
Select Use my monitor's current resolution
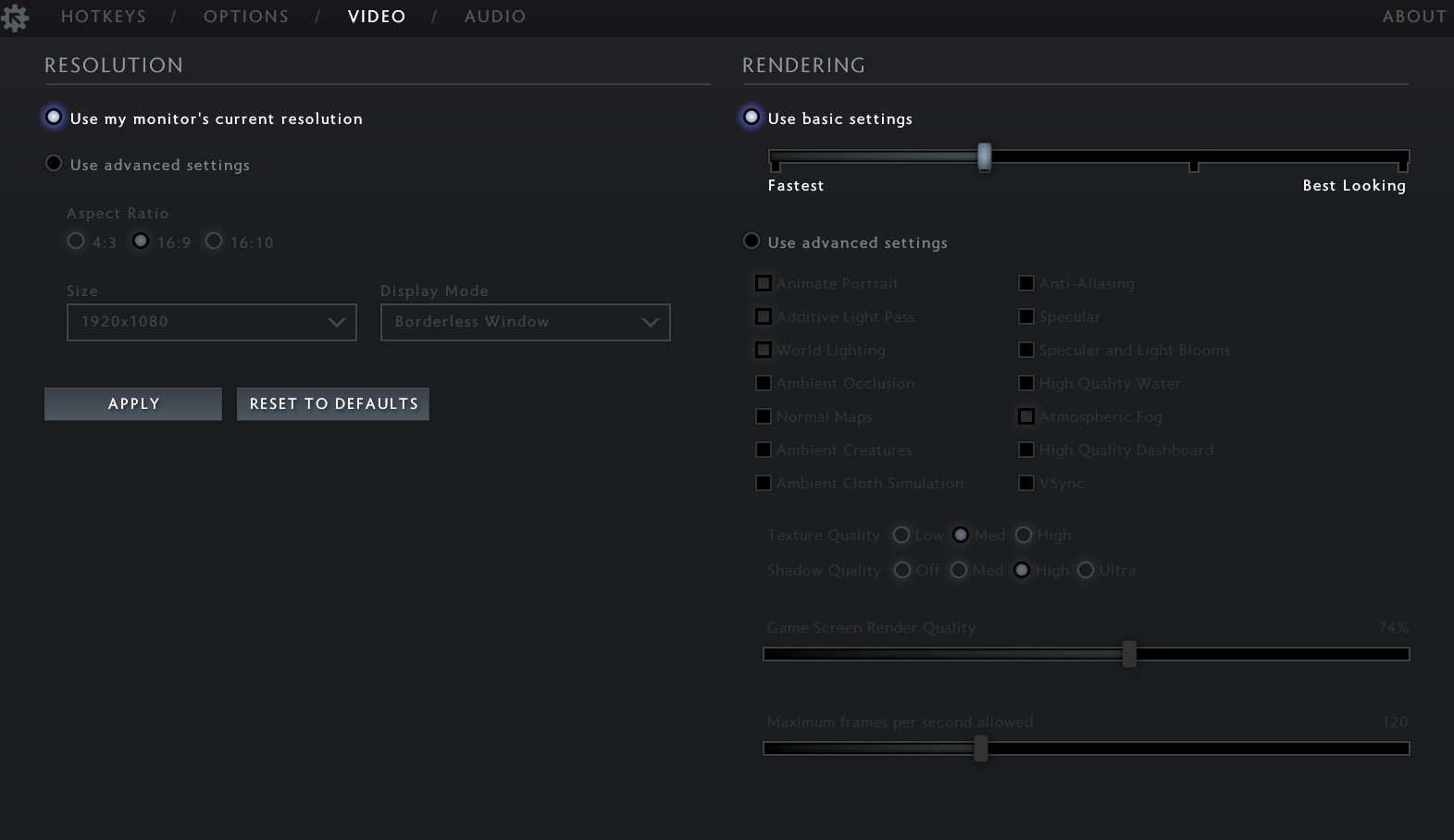coord(54,117)
